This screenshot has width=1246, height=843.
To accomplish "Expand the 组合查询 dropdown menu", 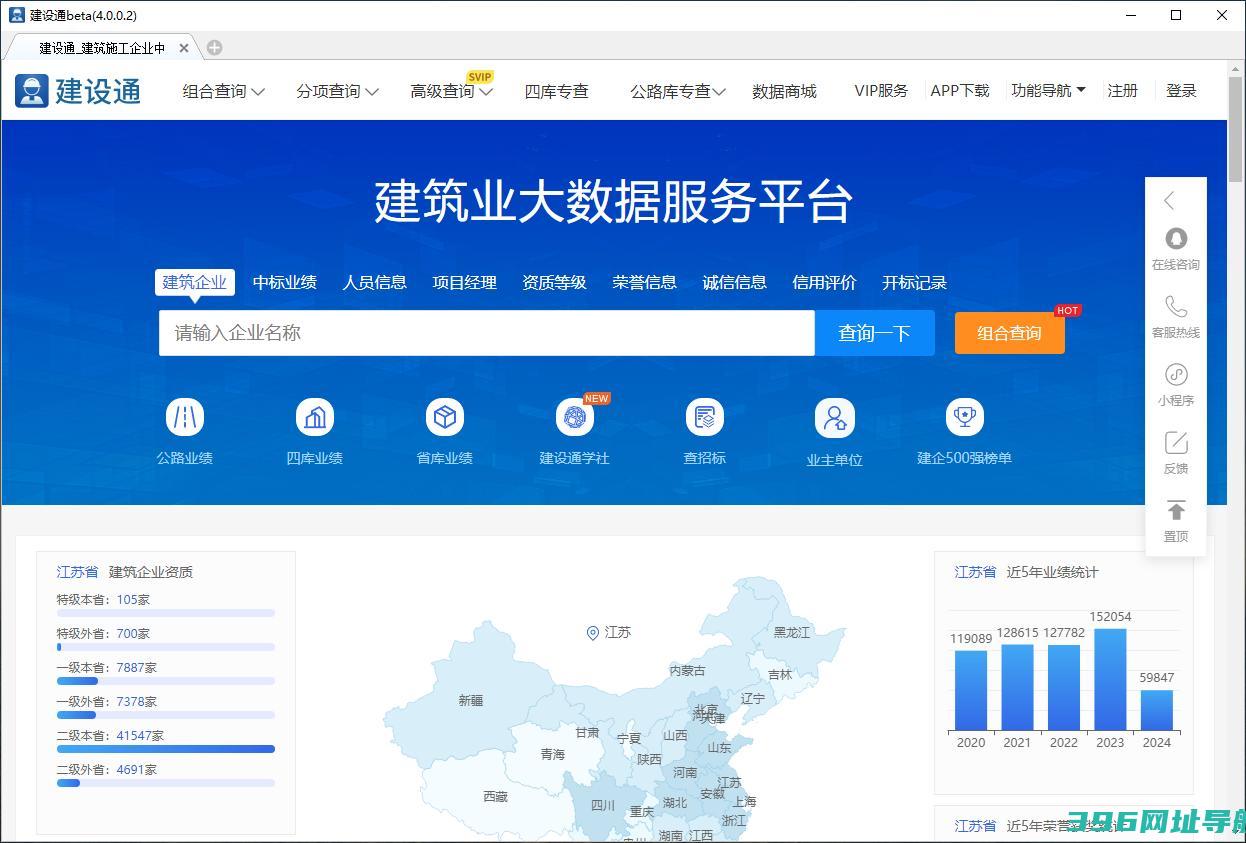I will tap(223, 91).
